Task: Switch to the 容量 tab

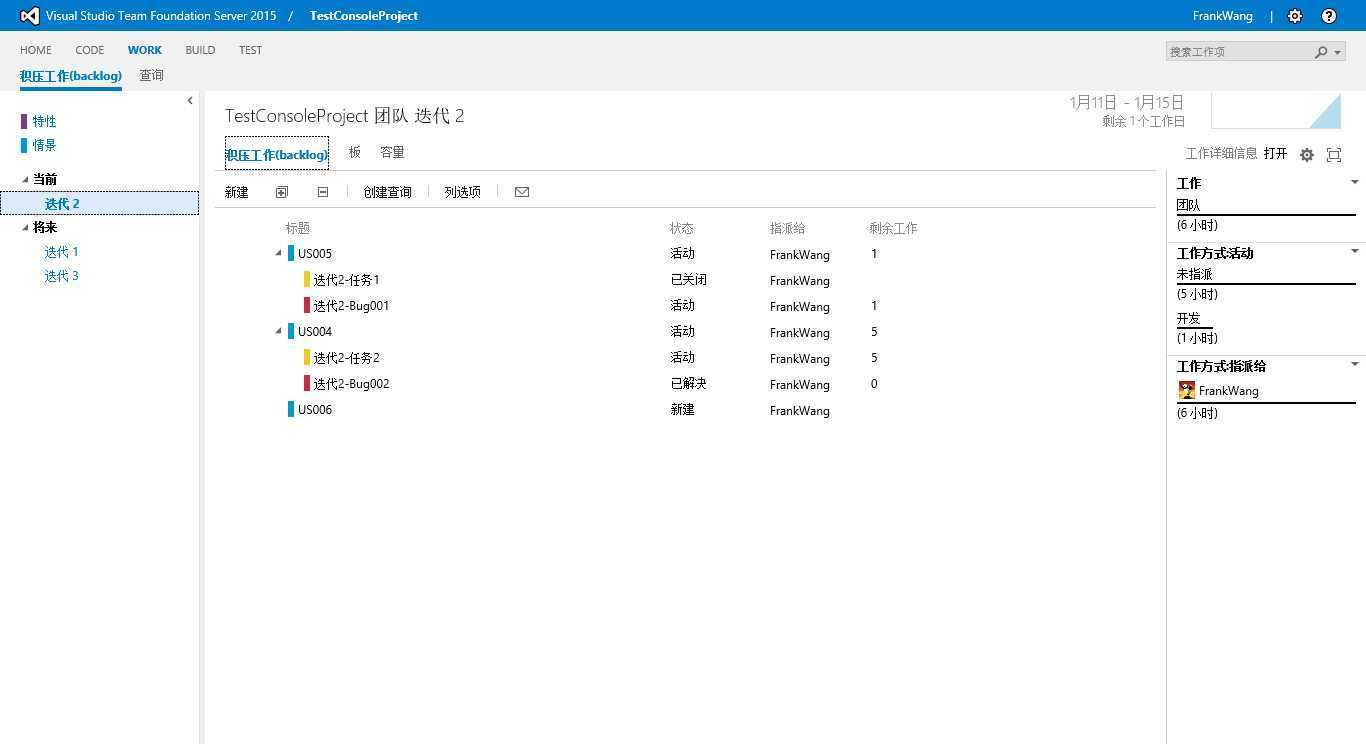Action: coord(392,153)
